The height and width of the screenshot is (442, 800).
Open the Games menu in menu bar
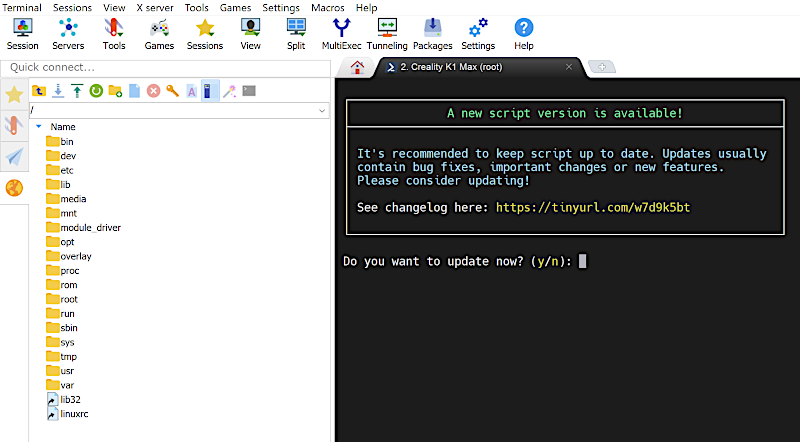236,8
